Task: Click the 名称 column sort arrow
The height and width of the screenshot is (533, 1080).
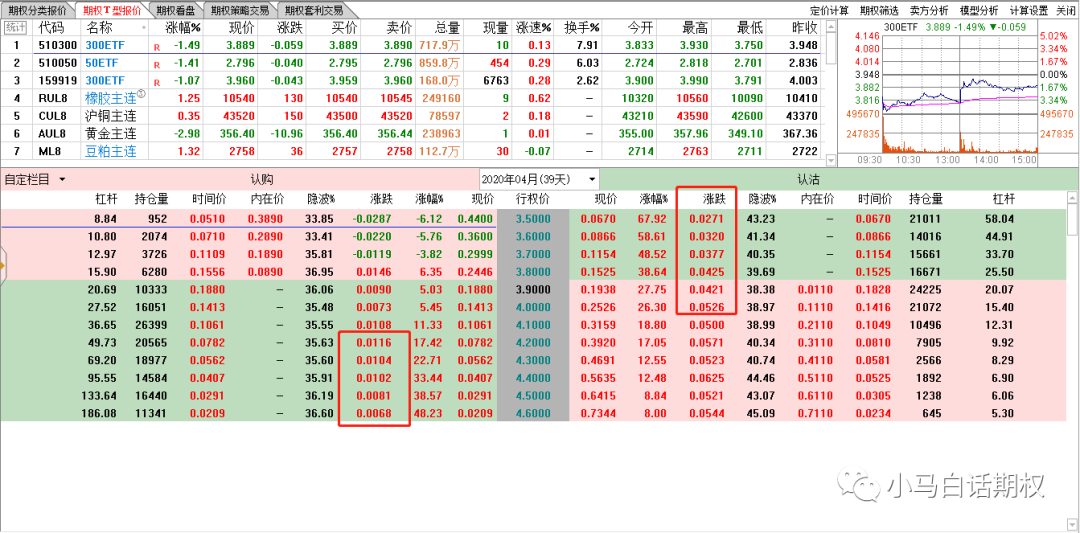Action: (x=143, y=28)
